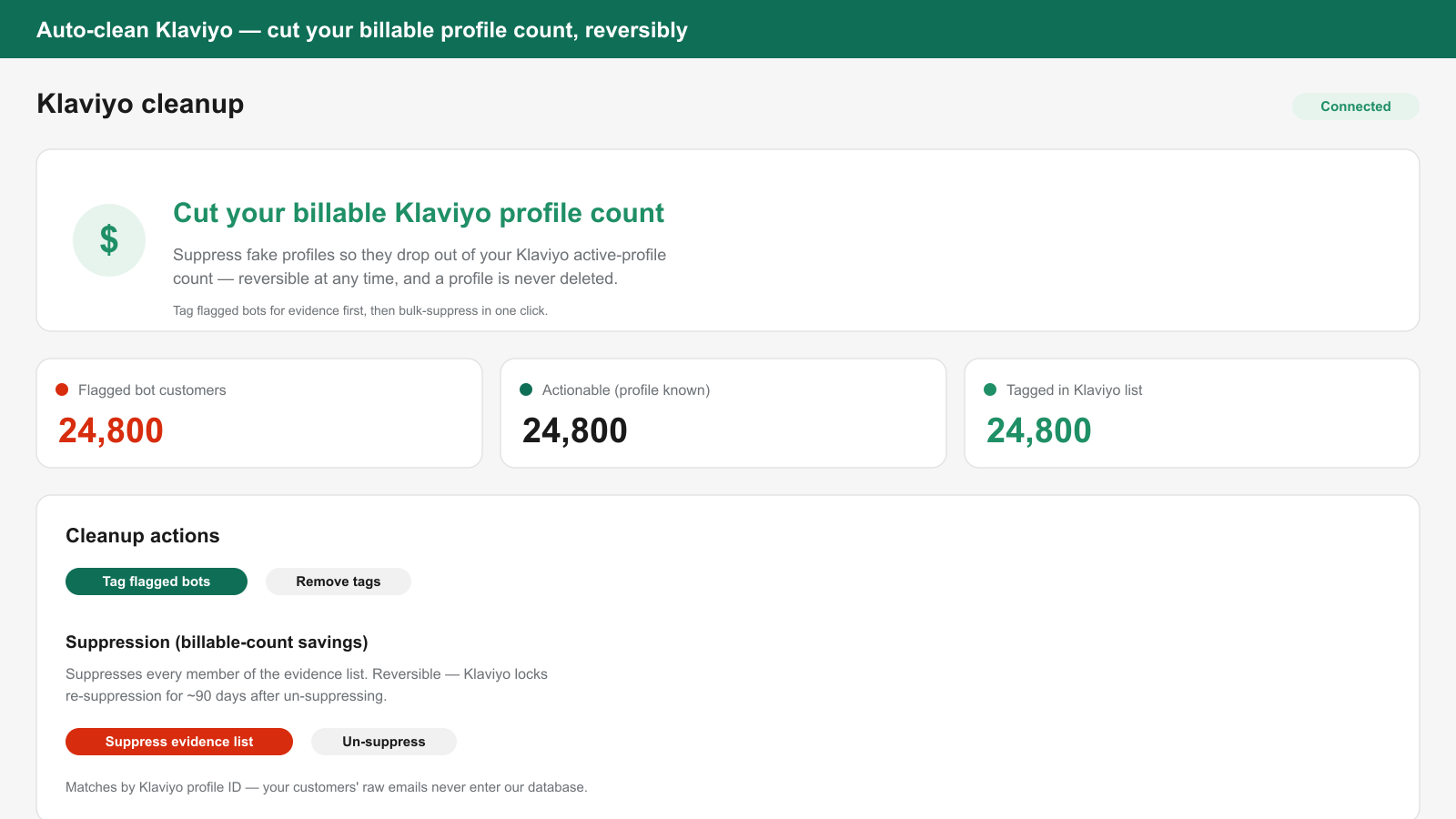Click the Connected status badge
1456x819 pixels.
click(1356, 106)
